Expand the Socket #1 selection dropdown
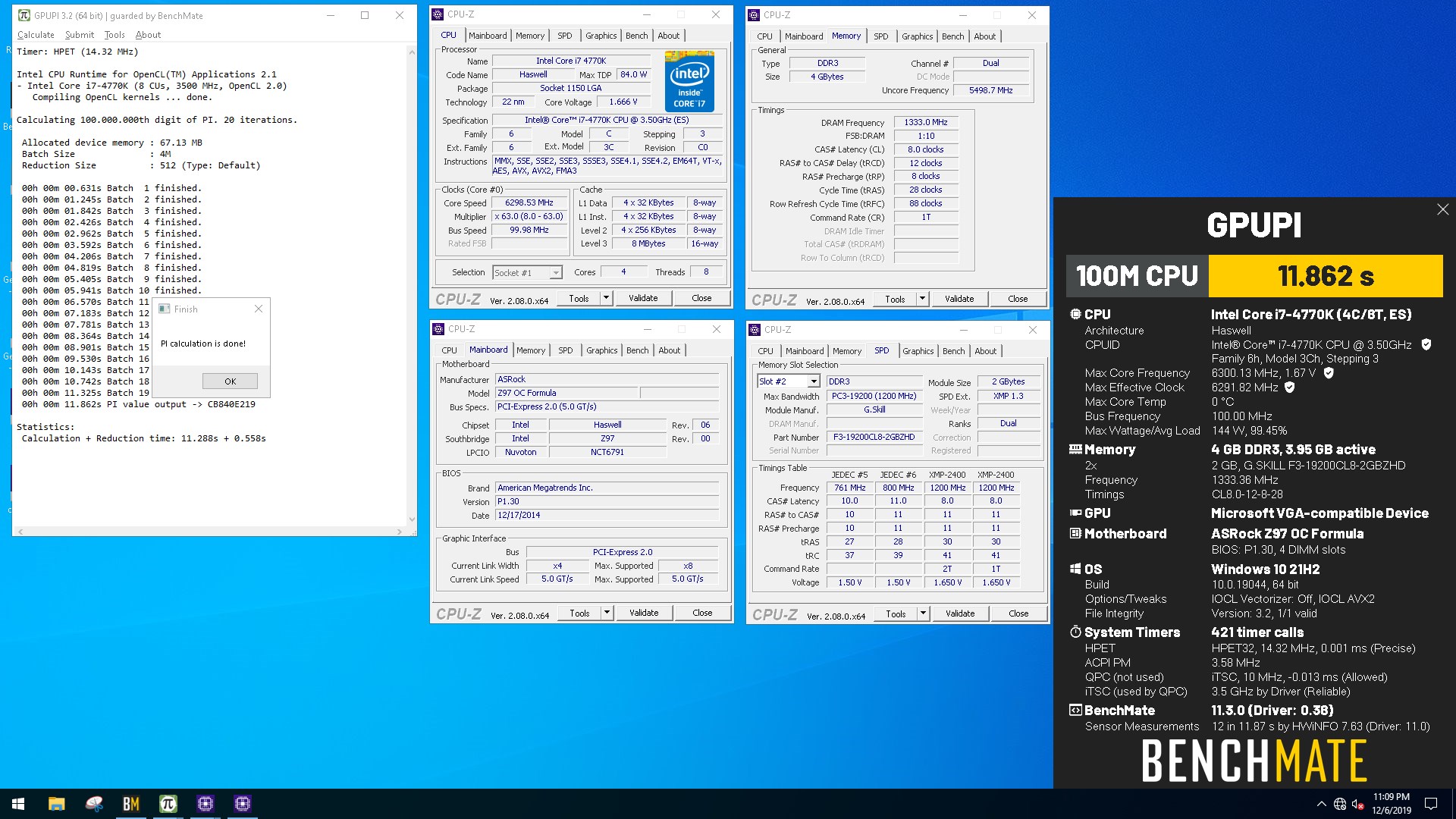Image resolution: width=1456 pixels, height=819 pixels. tap(556, 273)
